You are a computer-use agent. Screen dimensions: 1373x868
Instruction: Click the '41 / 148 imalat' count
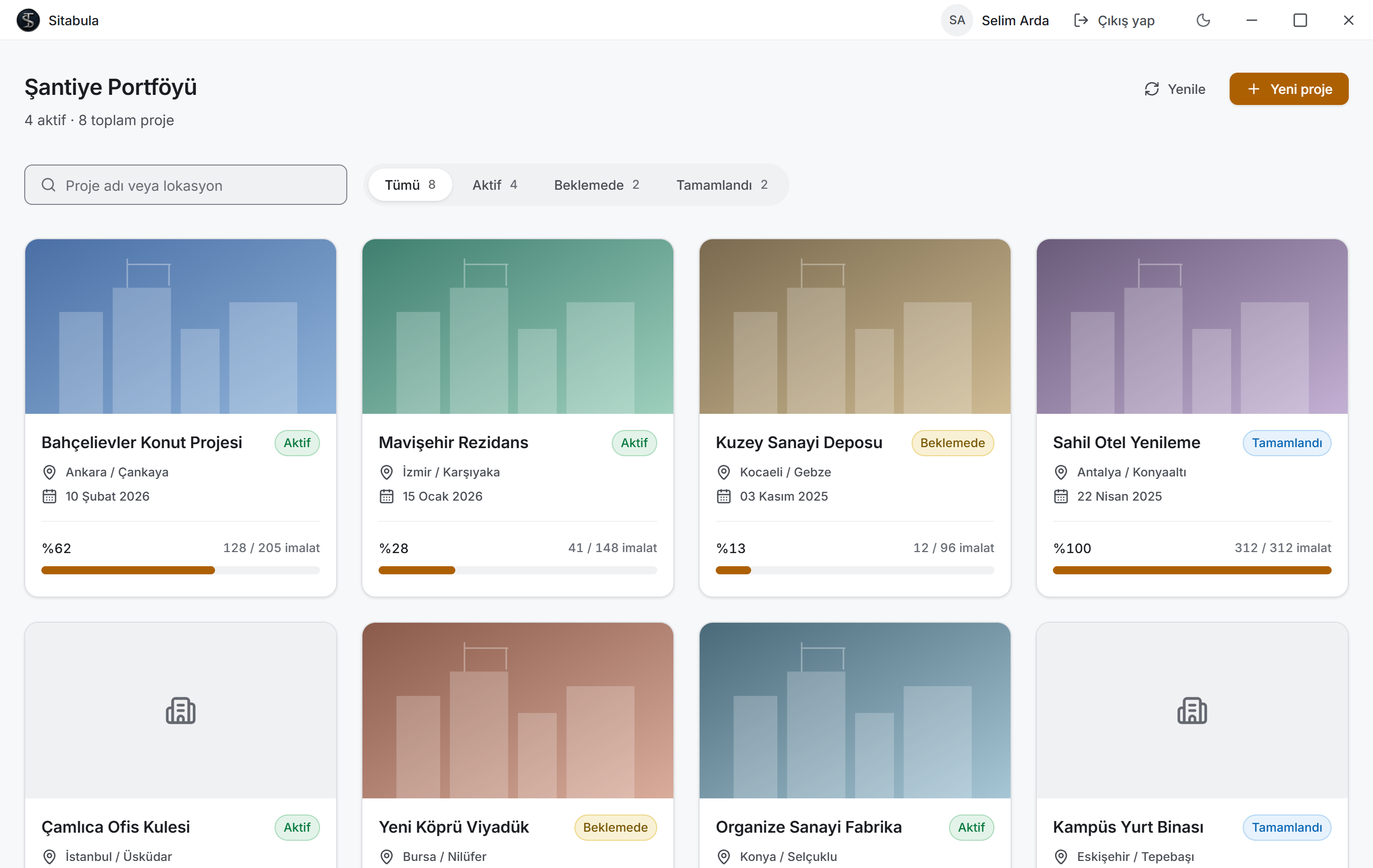click(612, 548)
